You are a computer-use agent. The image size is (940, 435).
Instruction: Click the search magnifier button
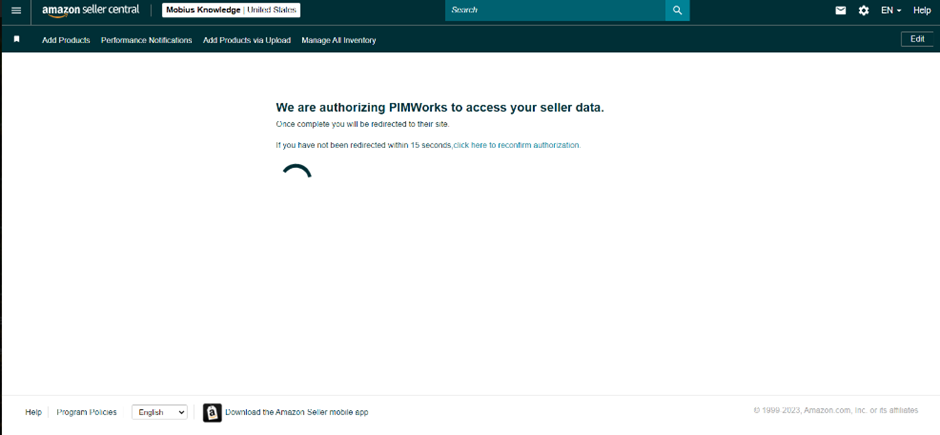coord(677,10)
